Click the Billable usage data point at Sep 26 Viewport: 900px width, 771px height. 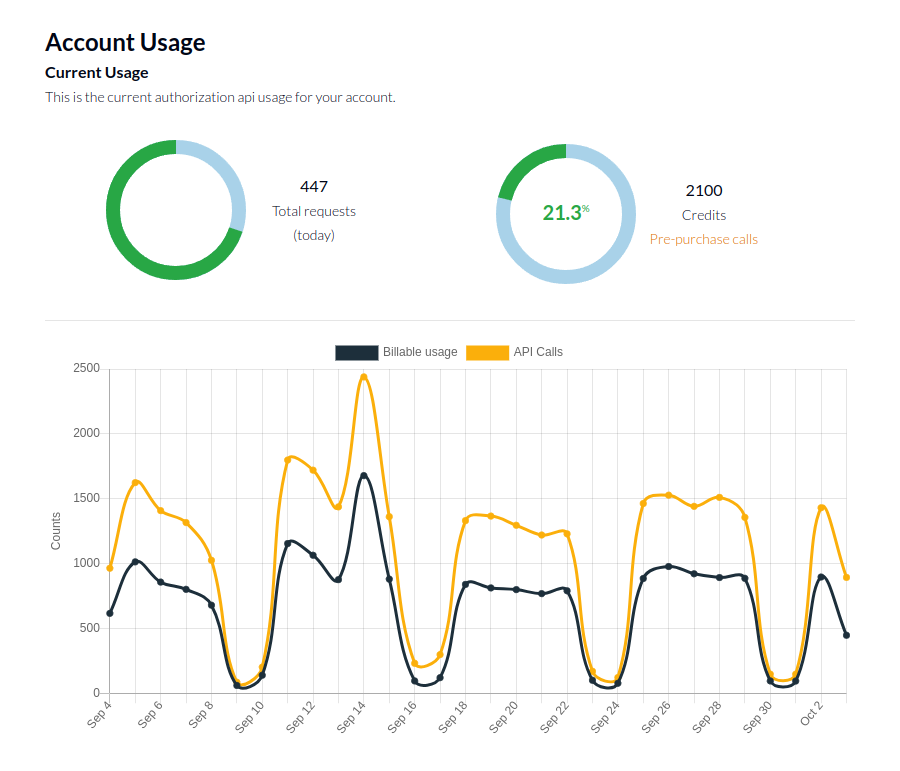tap(667, 565)
